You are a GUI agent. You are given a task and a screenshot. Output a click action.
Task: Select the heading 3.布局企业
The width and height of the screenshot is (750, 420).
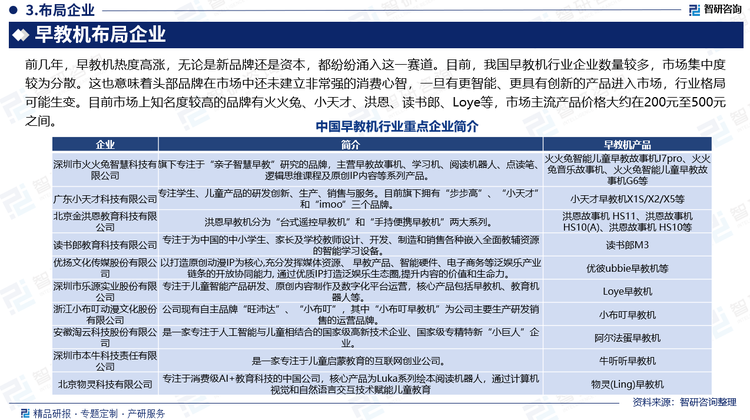60,10
